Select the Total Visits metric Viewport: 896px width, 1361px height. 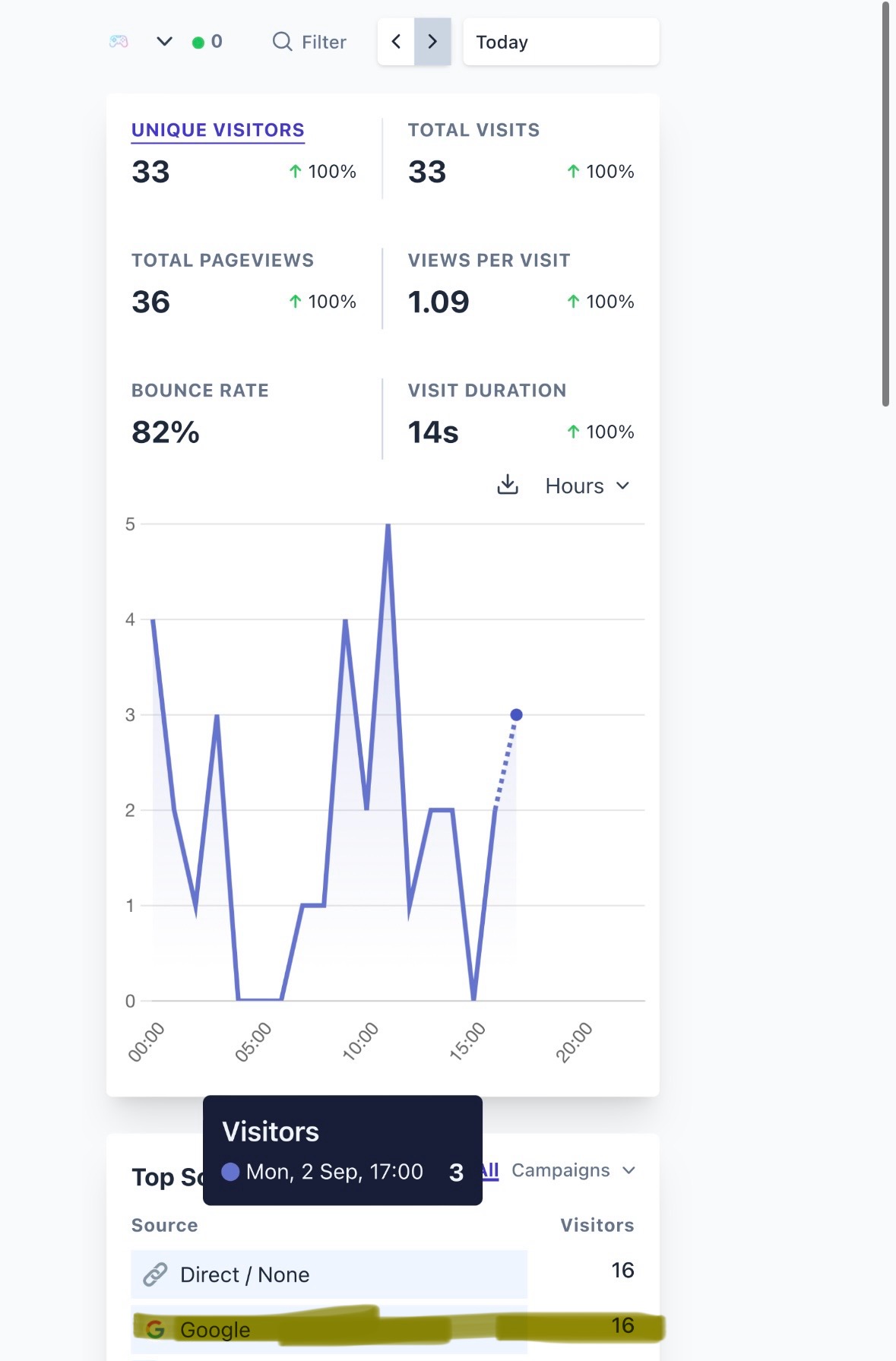tap(473, 130)
